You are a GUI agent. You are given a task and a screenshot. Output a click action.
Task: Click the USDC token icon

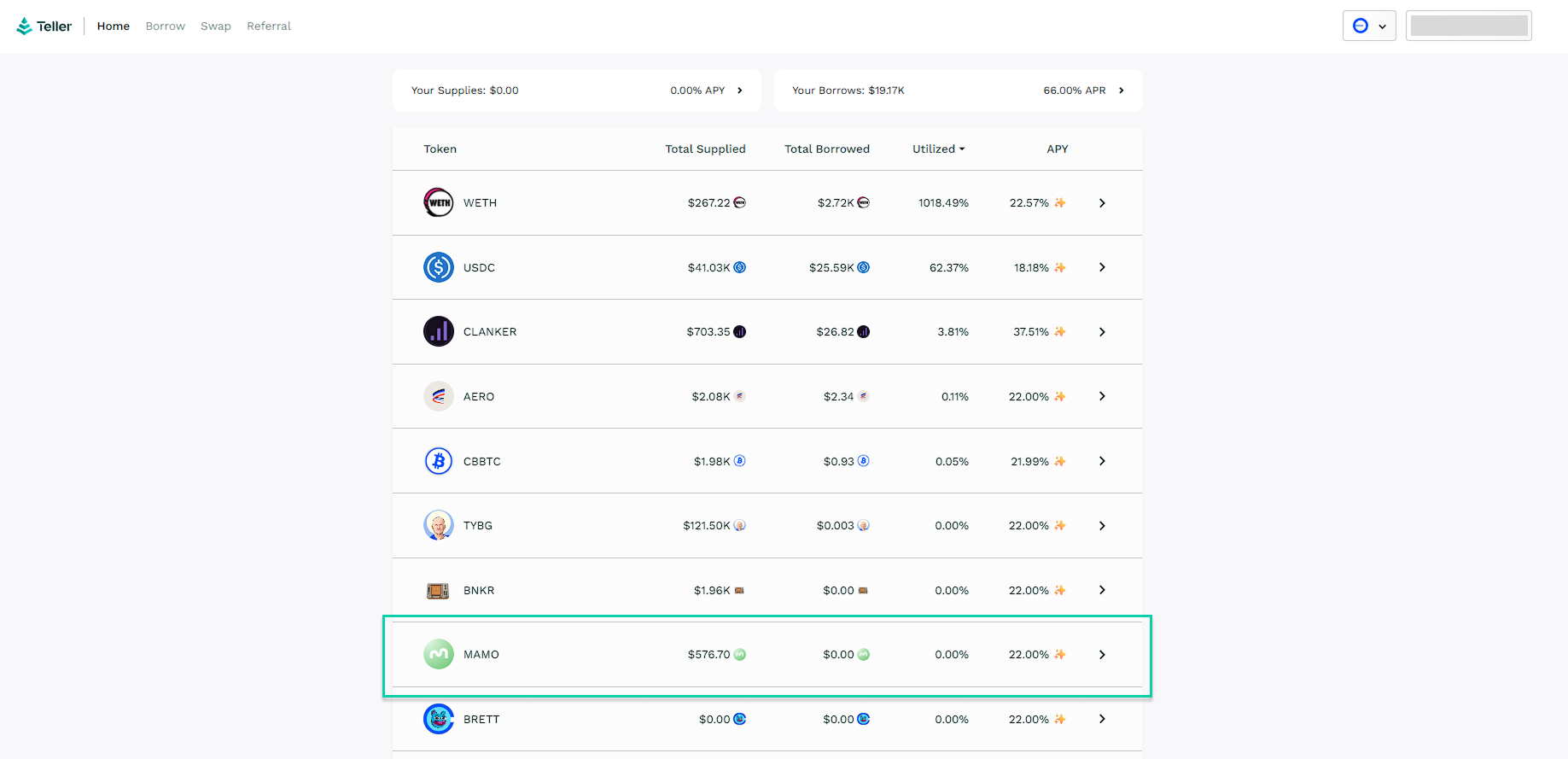click(439, 267)
